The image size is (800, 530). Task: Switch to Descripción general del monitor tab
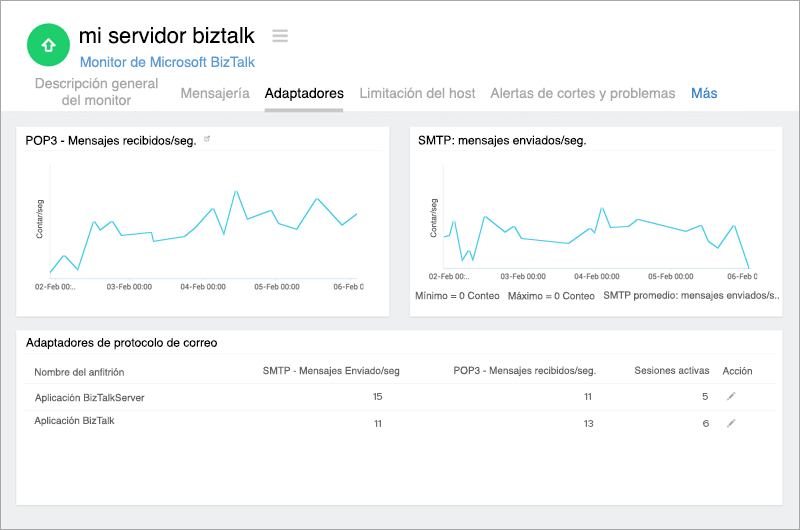(x=96, y=92)
